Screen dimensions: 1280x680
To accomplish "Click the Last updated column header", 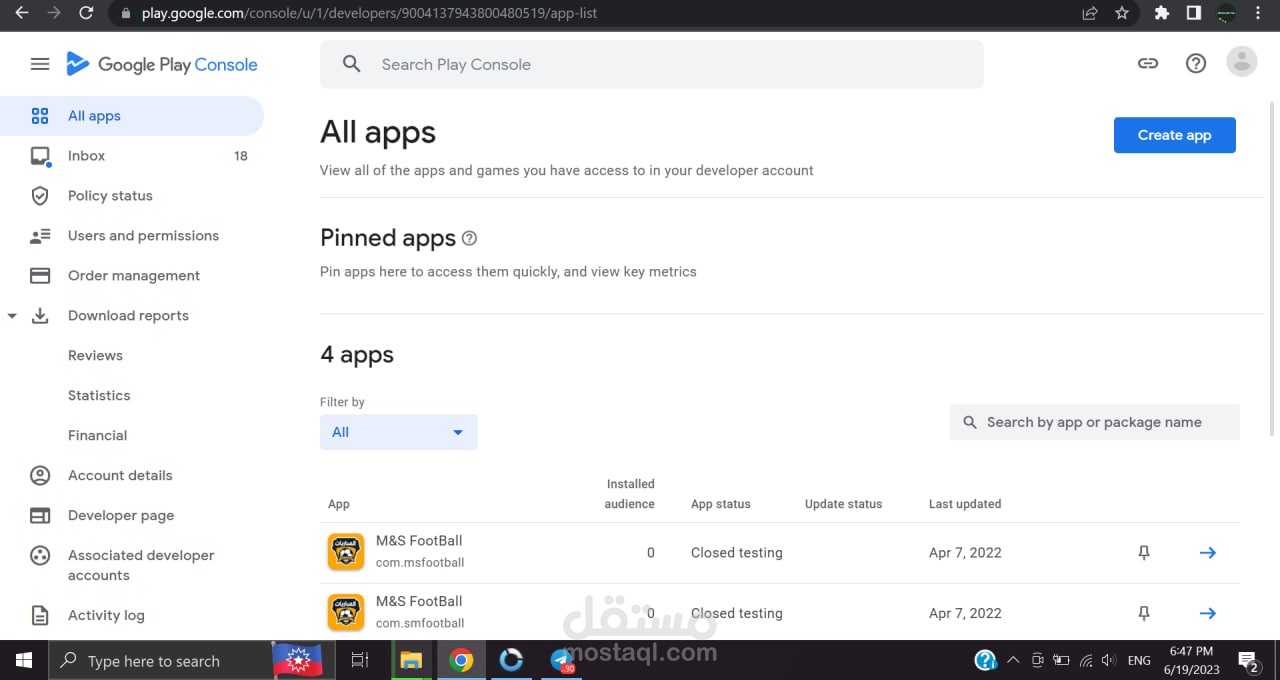I will pyautogui.click(x=965, y=504).
